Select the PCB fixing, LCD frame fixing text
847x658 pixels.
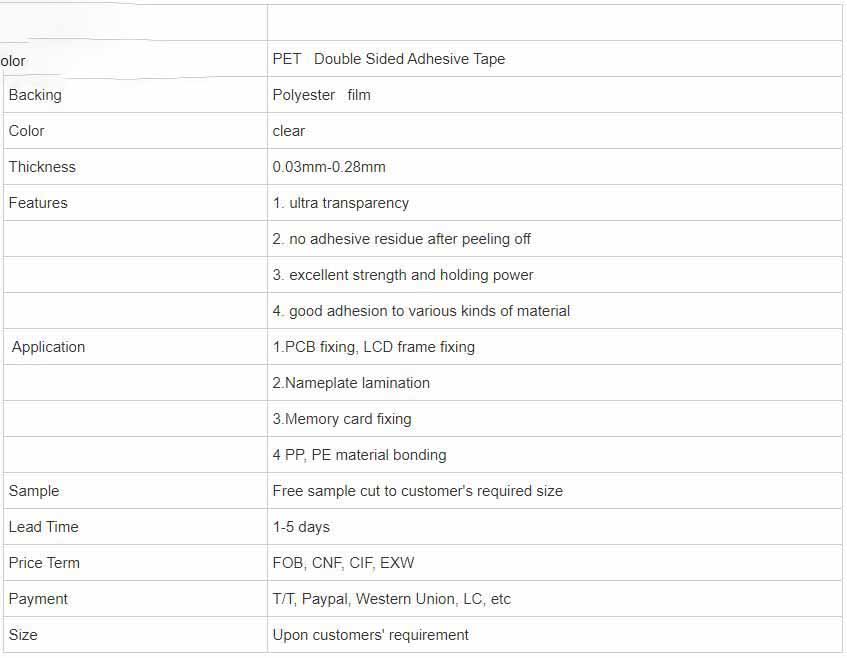(x=374, y=347)
